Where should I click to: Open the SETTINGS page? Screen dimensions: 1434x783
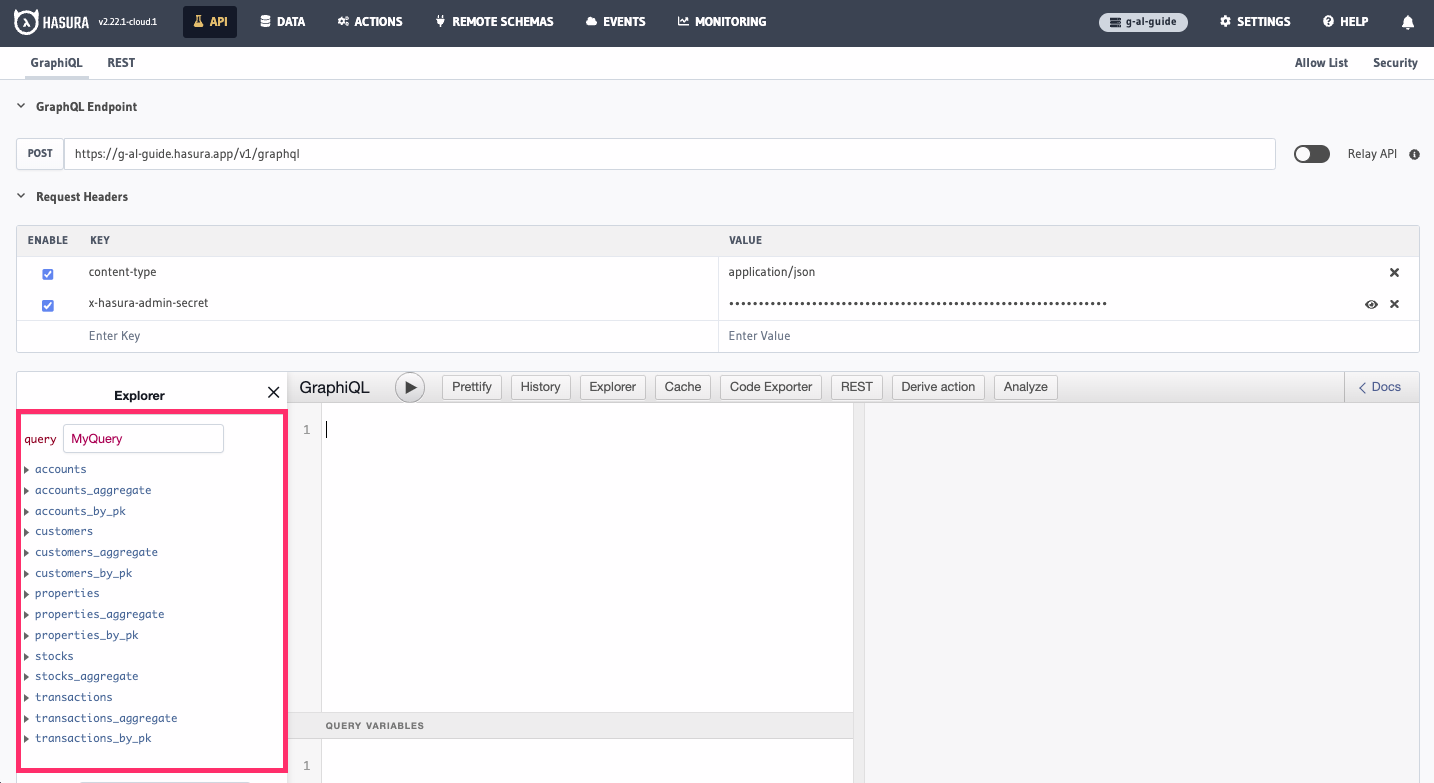(1254, 21)
